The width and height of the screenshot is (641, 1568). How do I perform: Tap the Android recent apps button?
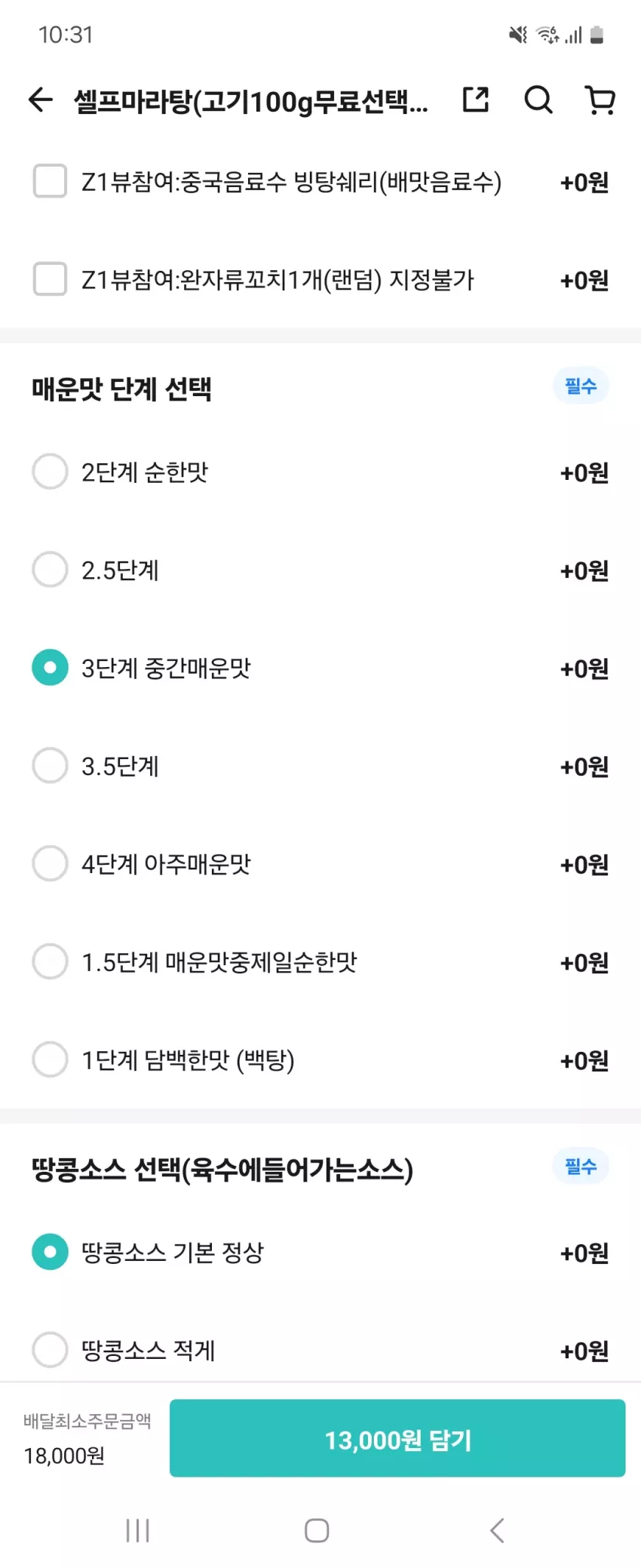pyautogui.click(x=138, y=1530)
